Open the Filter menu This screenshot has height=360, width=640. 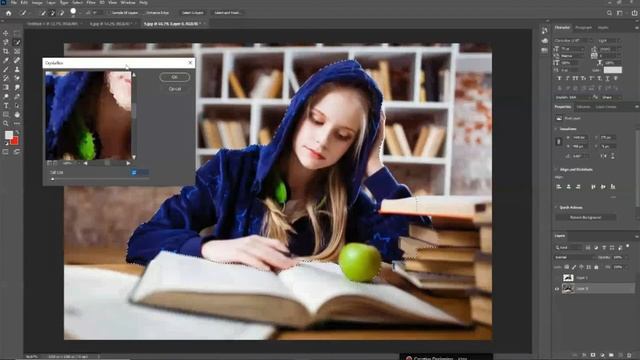[91, 2]
